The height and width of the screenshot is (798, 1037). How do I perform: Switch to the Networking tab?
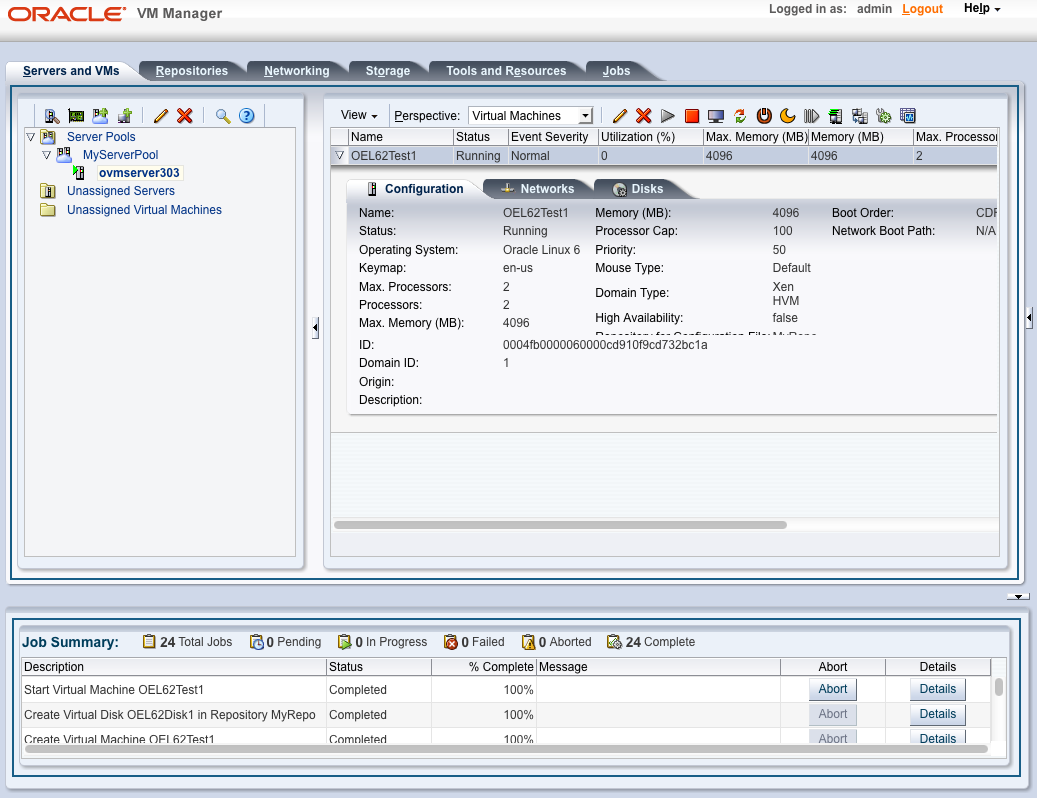(x=296, y=71)
